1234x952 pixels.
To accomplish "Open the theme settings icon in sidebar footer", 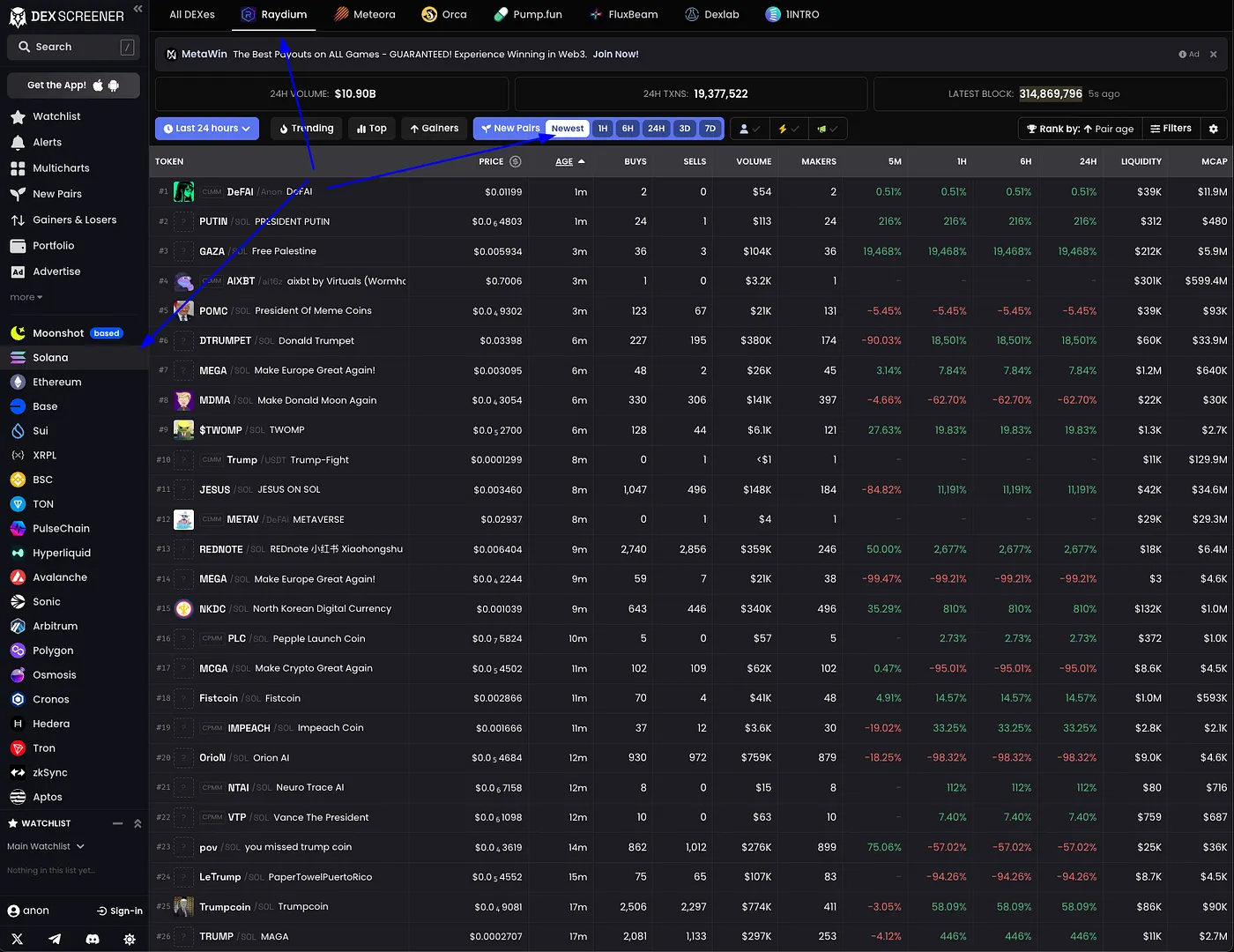I will pyautogui.click(x=130, y=939).
